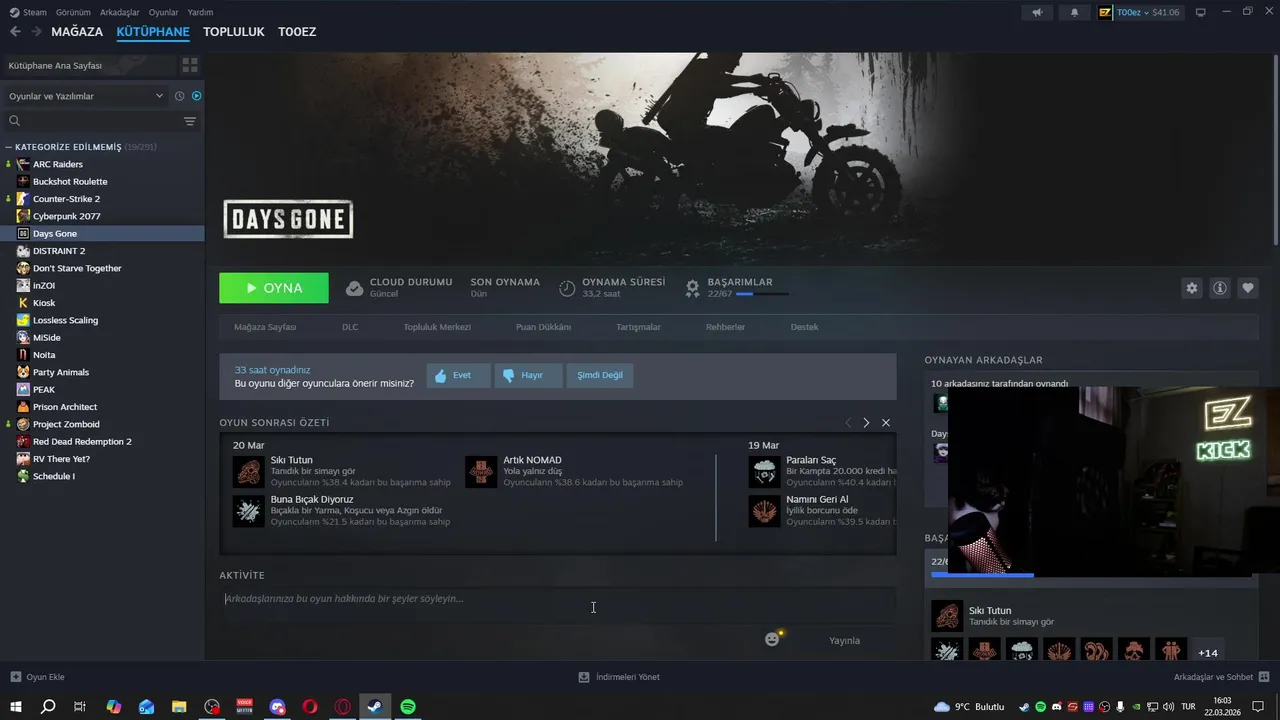The height and width of the screenshot is (720, 1280).
Task: Go forward with the right arrow
Action: 36,32
